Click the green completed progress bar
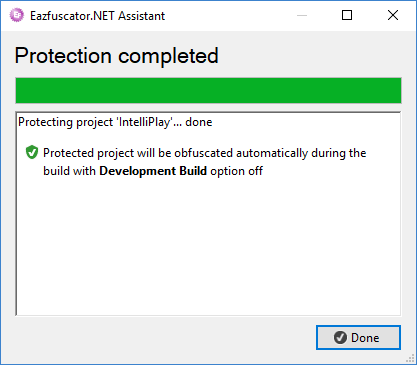 point(208,90)
